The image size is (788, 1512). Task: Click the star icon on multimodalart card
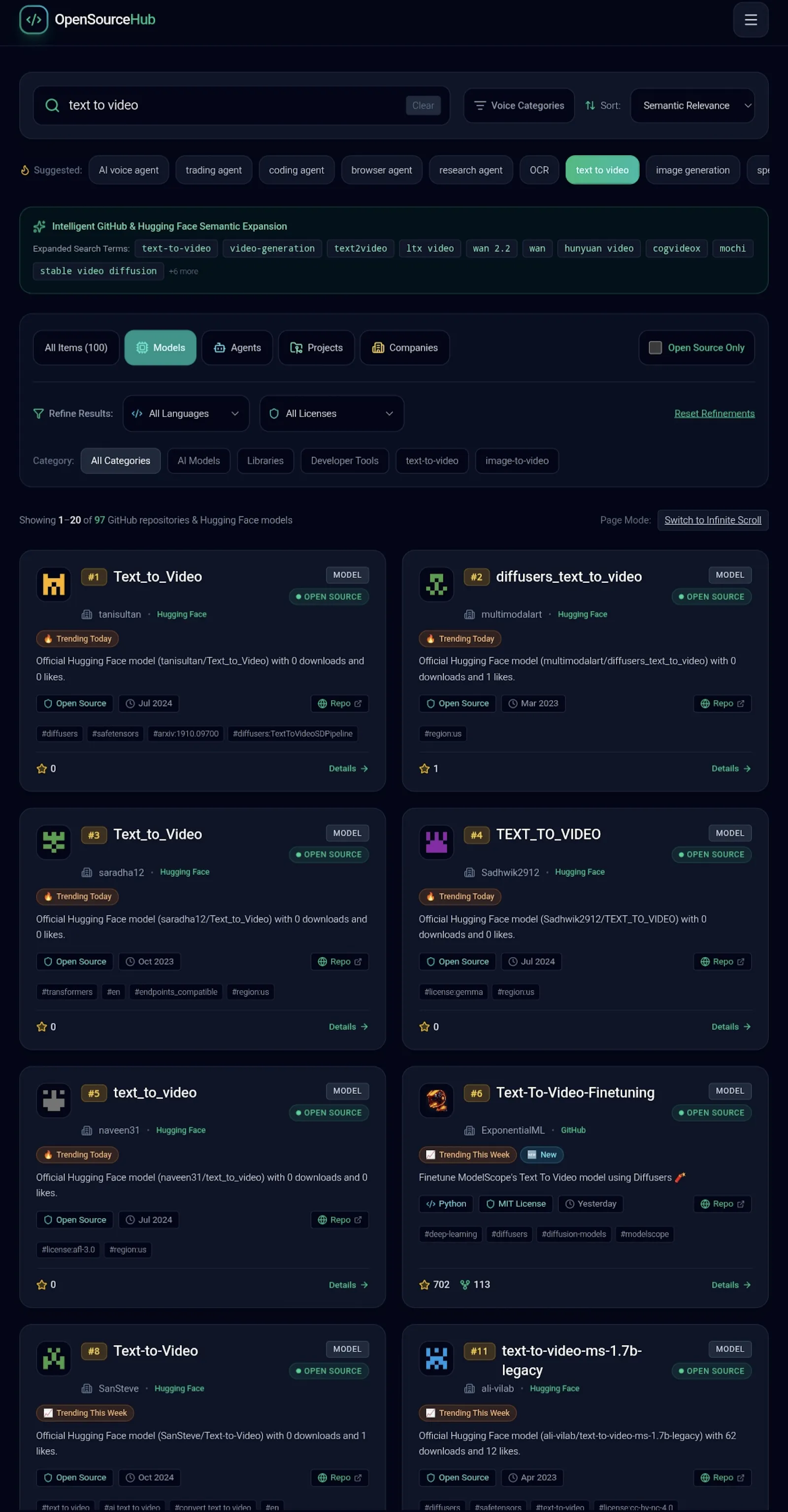point(425,769)
